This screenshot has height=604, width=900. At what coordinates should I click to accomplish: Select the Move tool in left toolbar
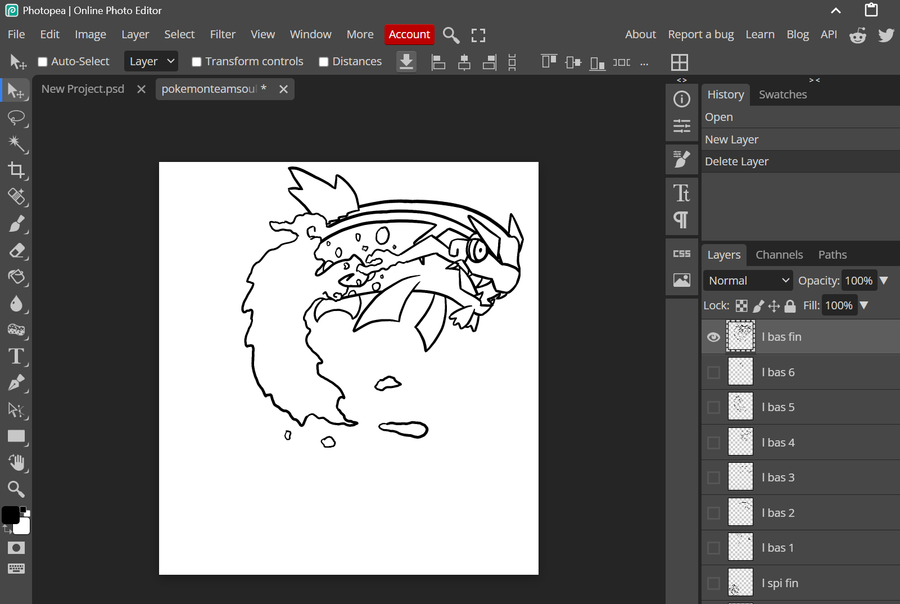(16, 91)
